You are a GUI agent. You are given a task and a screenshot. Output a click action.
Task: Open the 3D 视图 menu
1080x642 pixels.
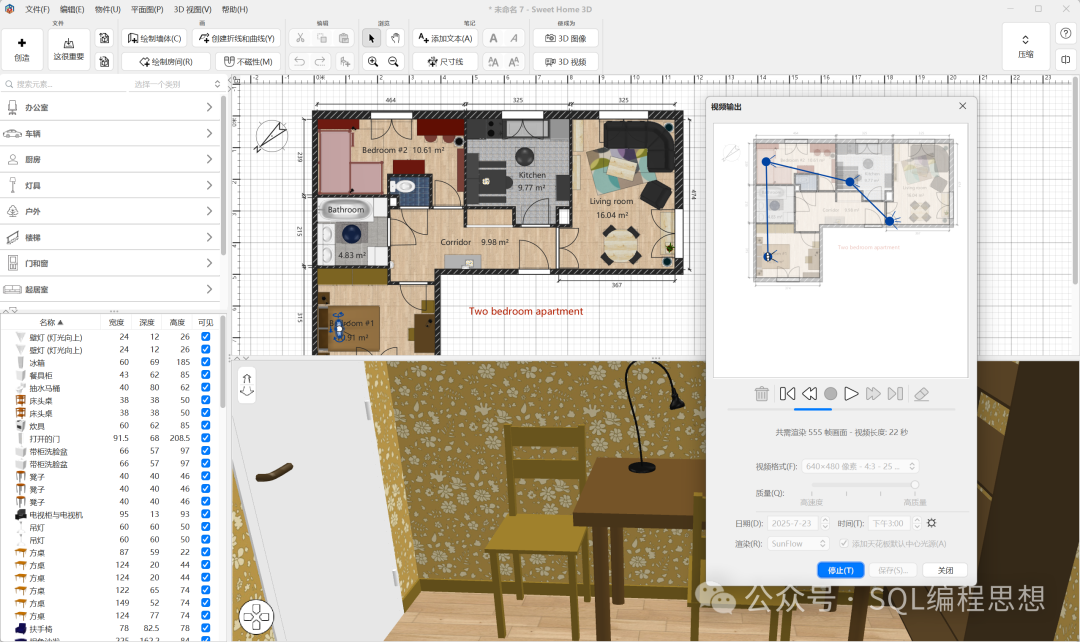point(193,9)
